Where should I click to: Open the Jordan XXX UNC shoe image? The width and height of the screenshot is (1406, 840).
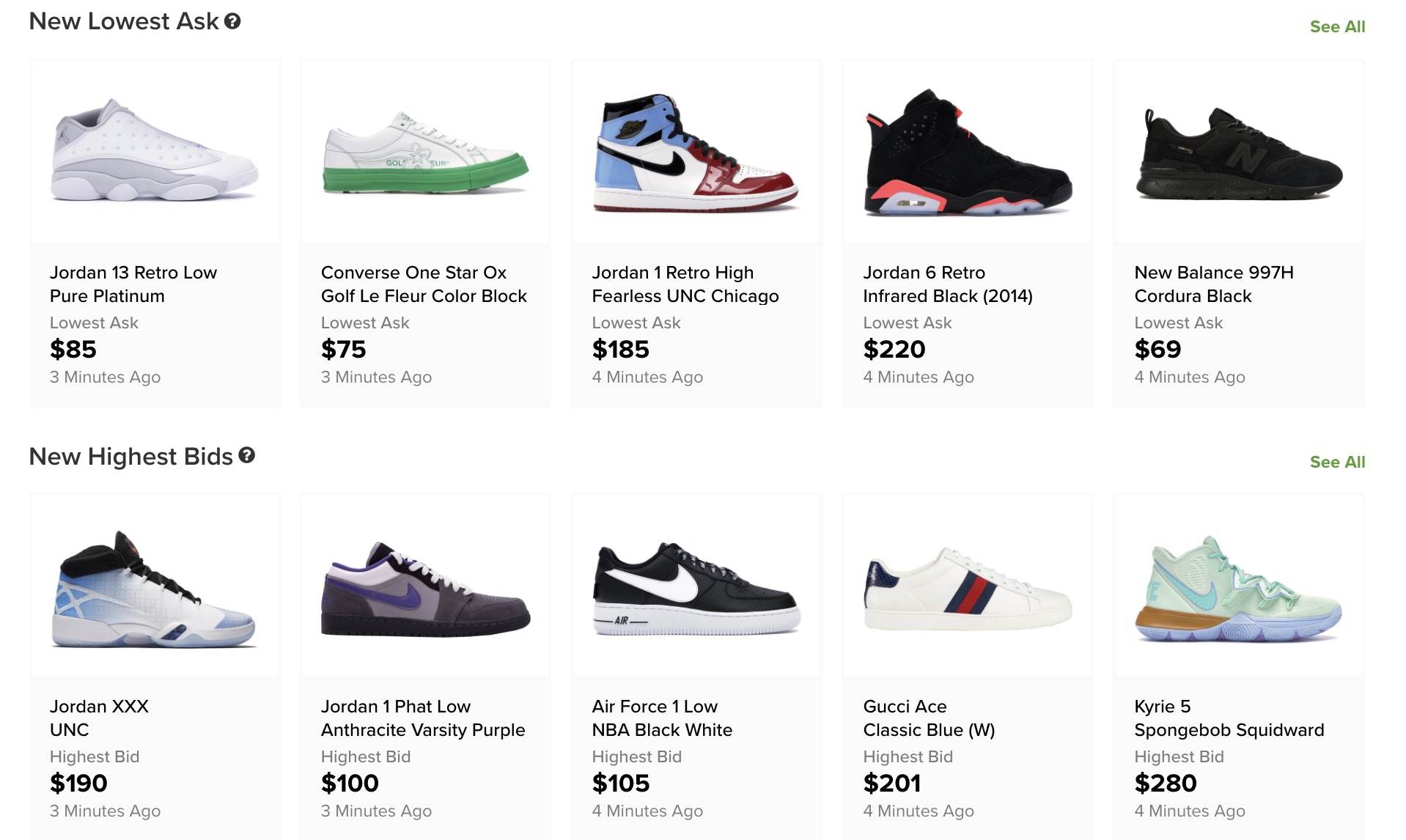[x=155, y=586]
